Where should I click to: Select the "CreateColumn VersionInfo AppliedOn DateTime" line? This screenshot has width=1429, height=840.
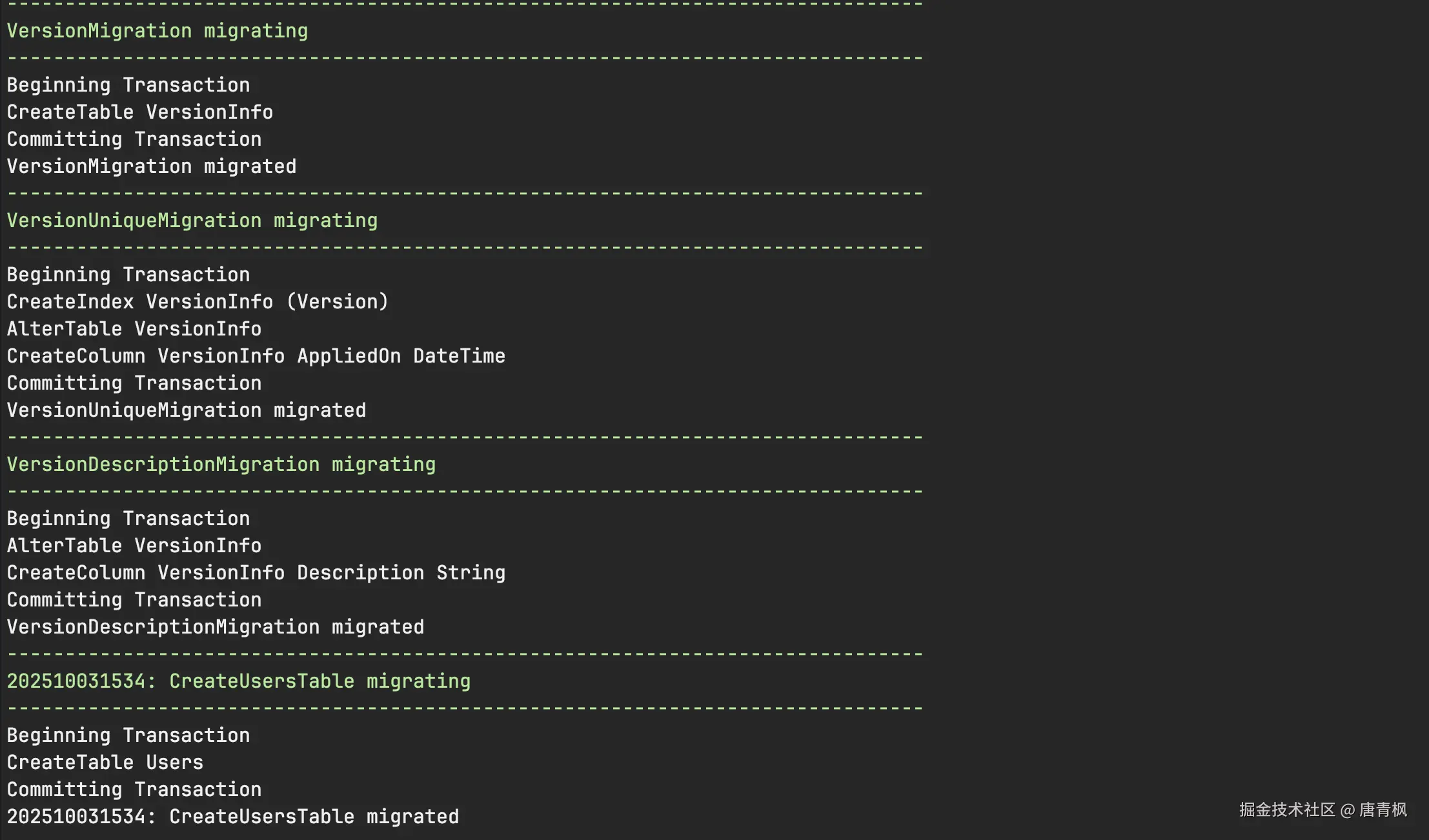tap(256, 356)
